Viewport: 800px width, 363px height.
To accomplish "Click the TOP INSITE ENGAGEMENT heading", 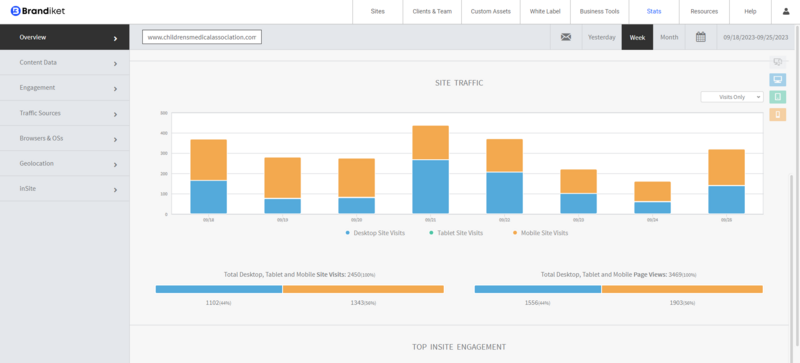I will click(459, 347).
